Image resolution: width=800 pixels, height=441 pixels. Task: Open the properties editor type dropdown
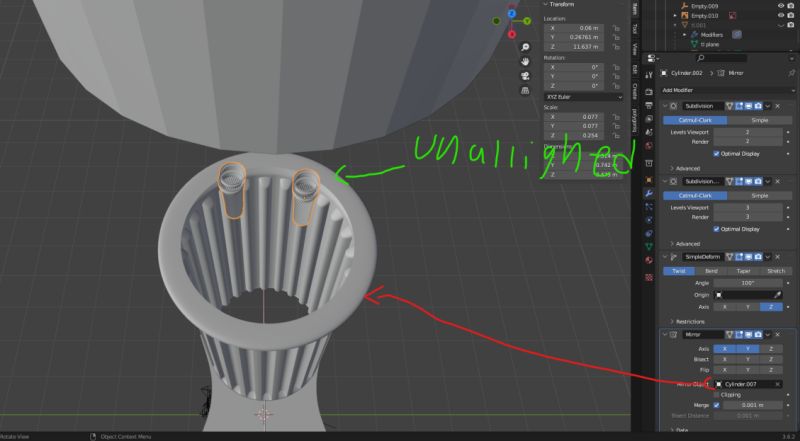click(652, 58)
